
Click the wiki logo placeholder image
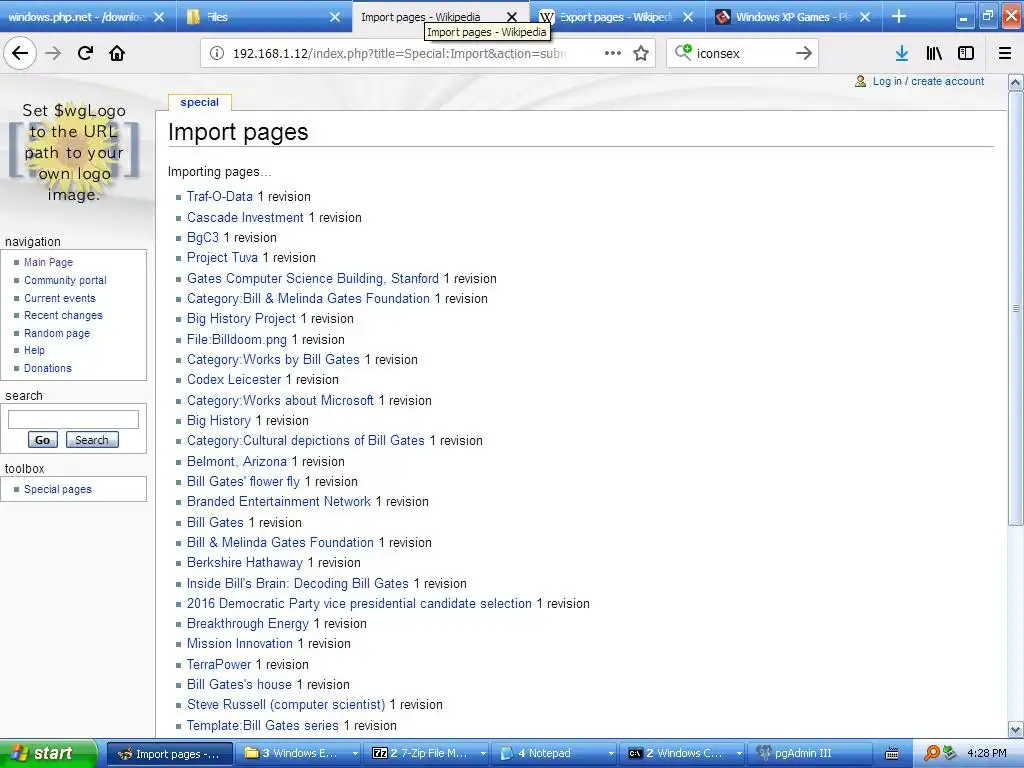(73, 153)
